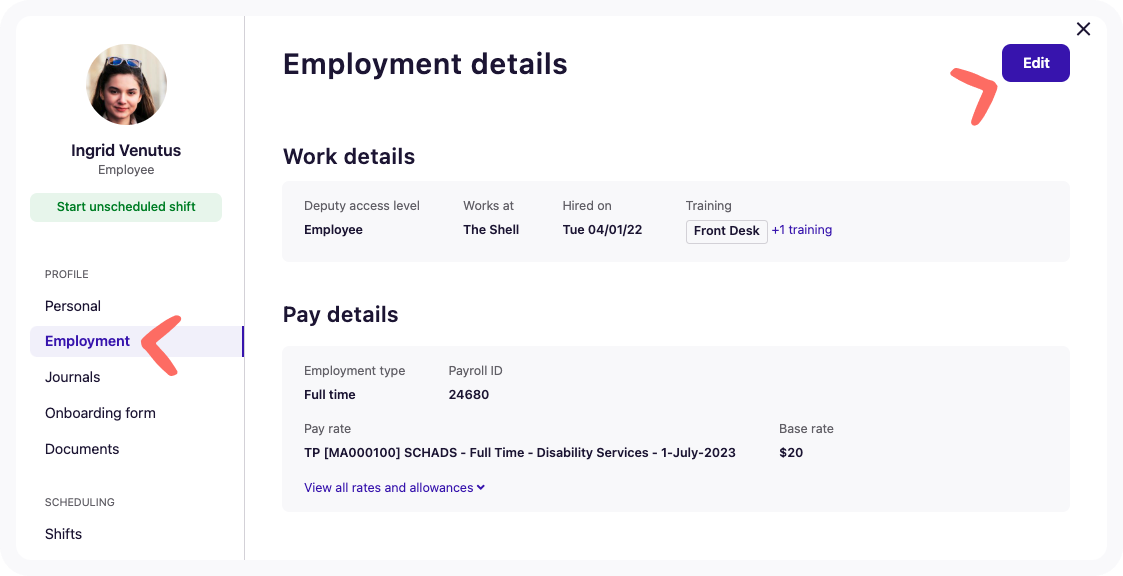Viewport: 1123px width, 576px height.
Task: Click the Edit button for employment details
Action: tap(1035, 62)
